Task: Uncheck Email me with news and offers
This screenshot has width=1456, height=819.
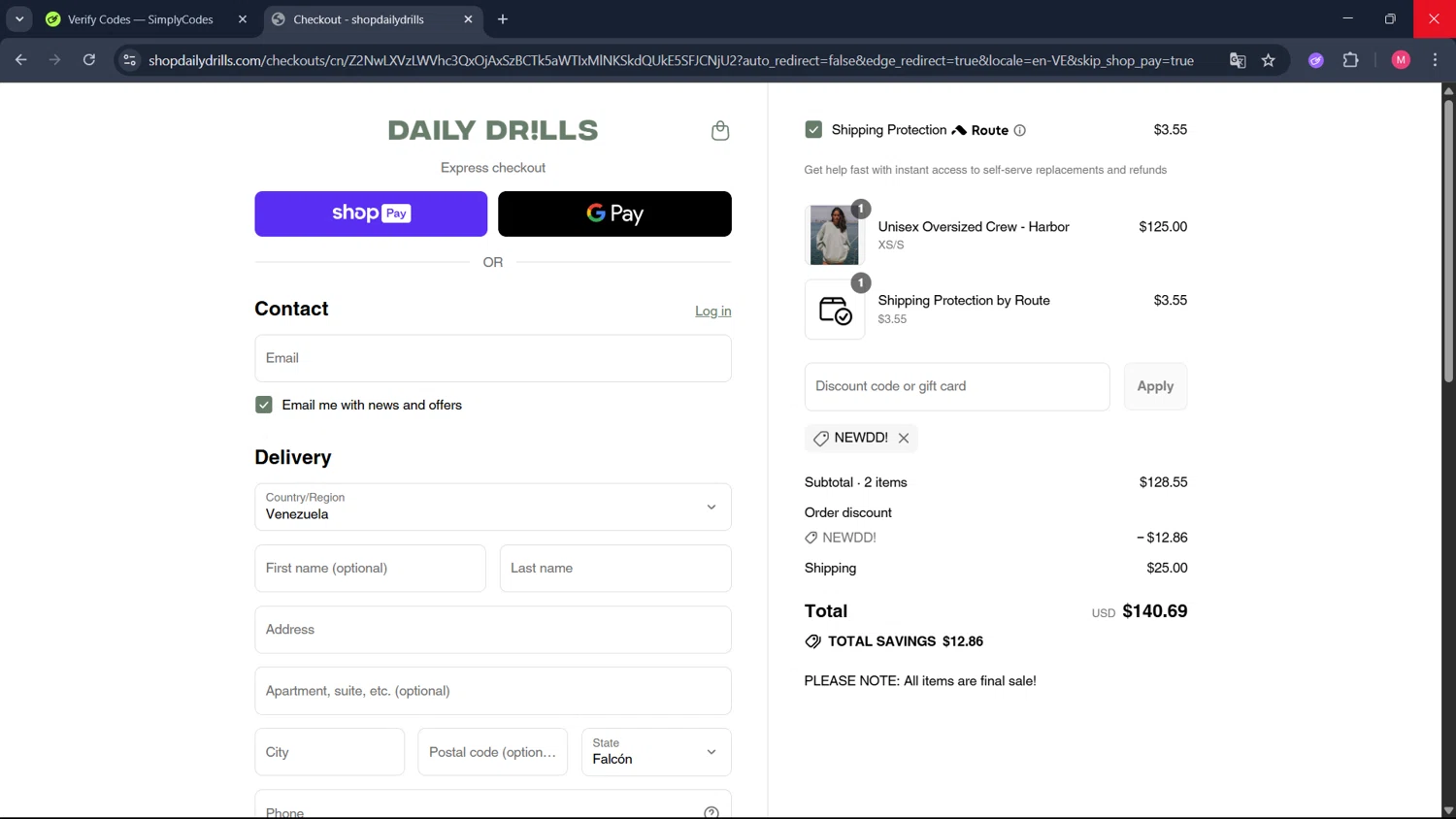Action: 264,405
